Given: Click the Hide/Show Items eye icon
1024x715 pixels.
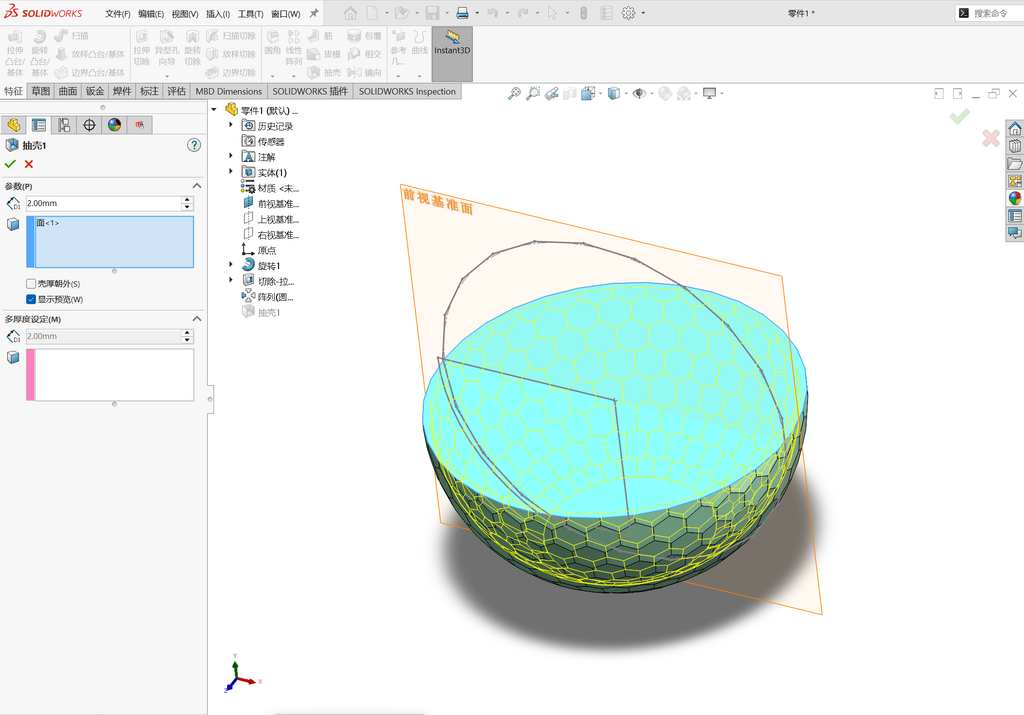Looking at the screenshot, I should [x=639, y=93].
